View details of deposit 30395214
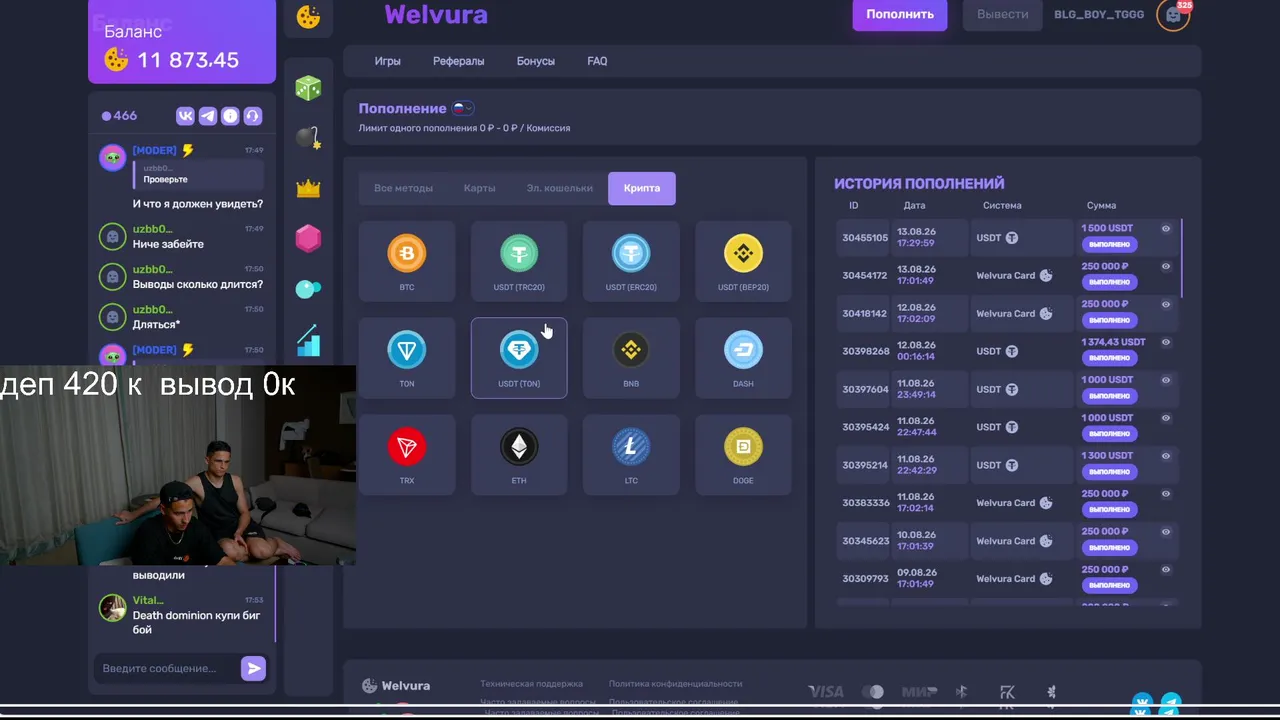This screenshot has height=720, width=1280. click(1166, 457)
